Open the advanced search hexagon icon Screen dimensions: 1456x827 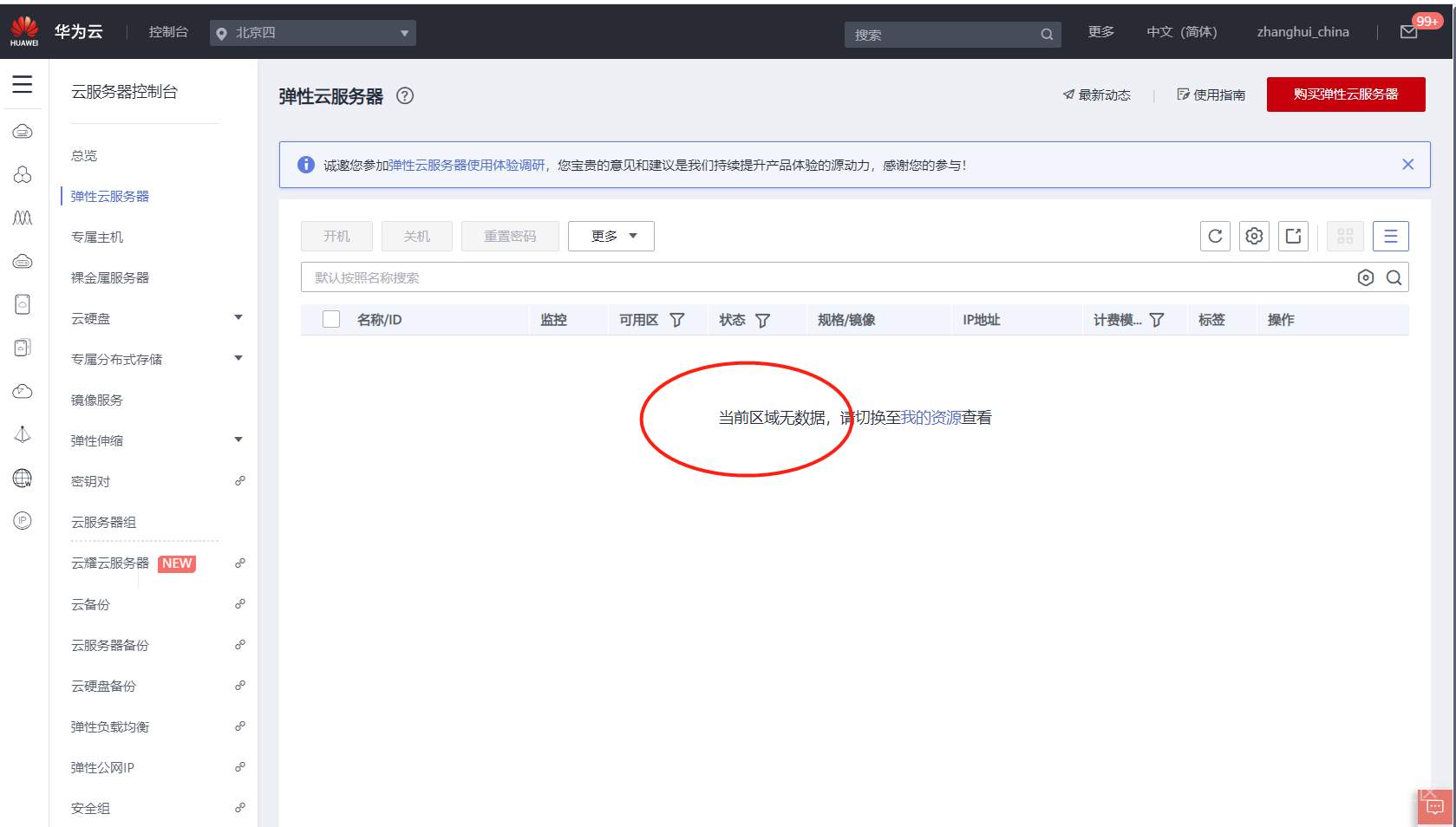pos(1366,277)
